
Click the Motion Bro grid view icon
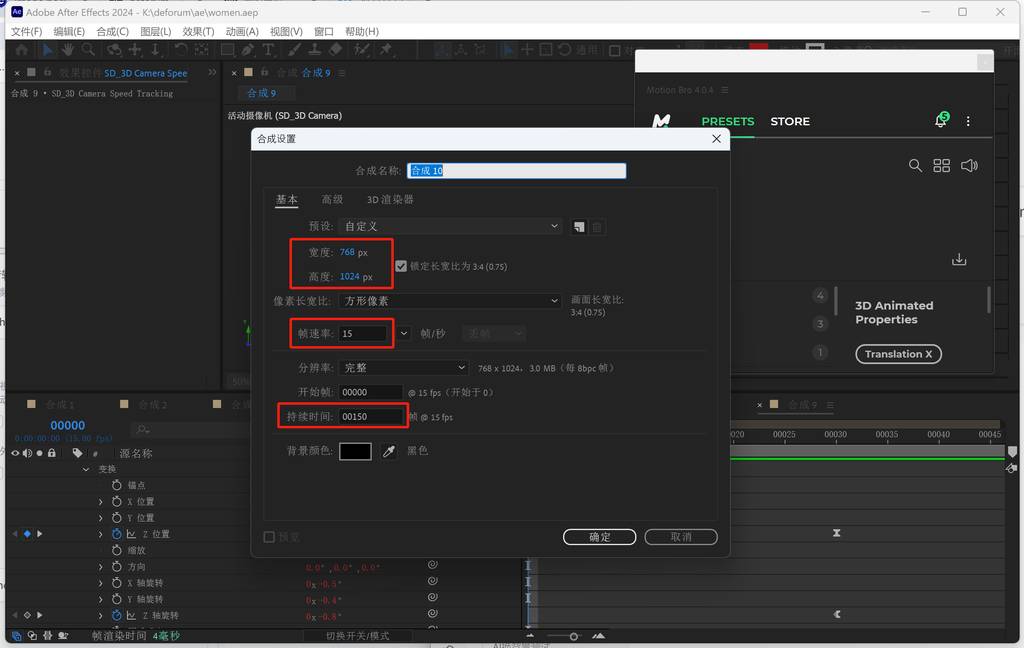(941, 166)
